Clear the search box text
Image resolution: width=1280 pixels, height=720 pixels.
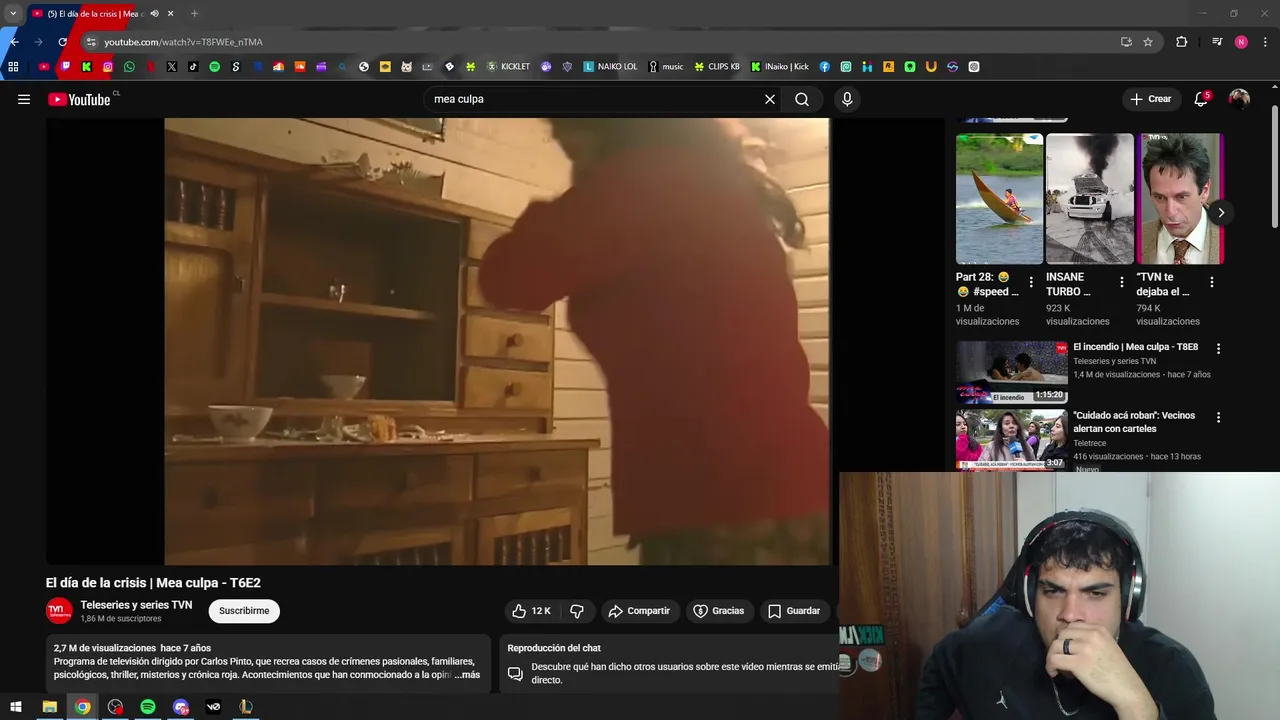tap(770, 99)
